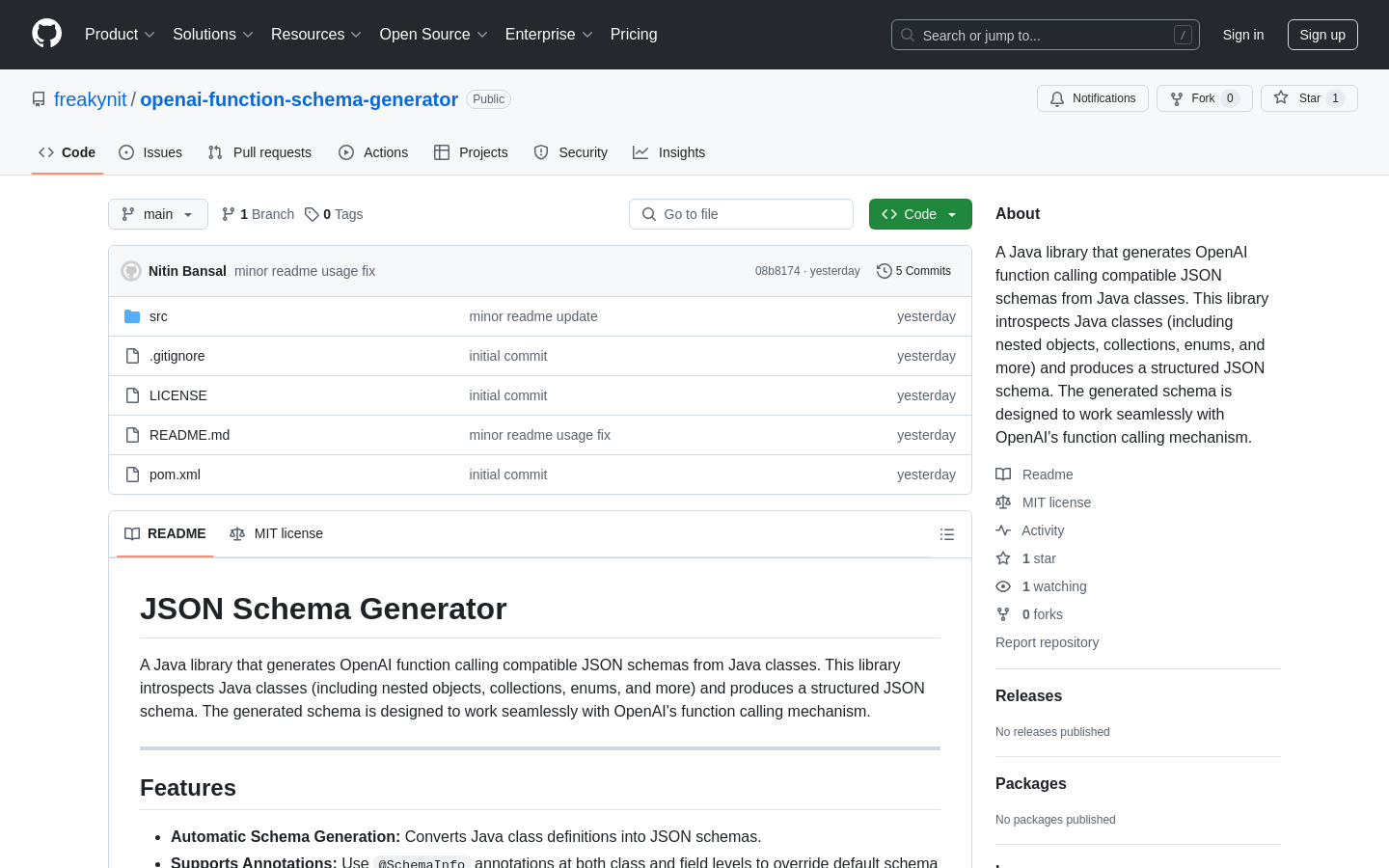Open commit hash 08b8174

coord(777,271)
